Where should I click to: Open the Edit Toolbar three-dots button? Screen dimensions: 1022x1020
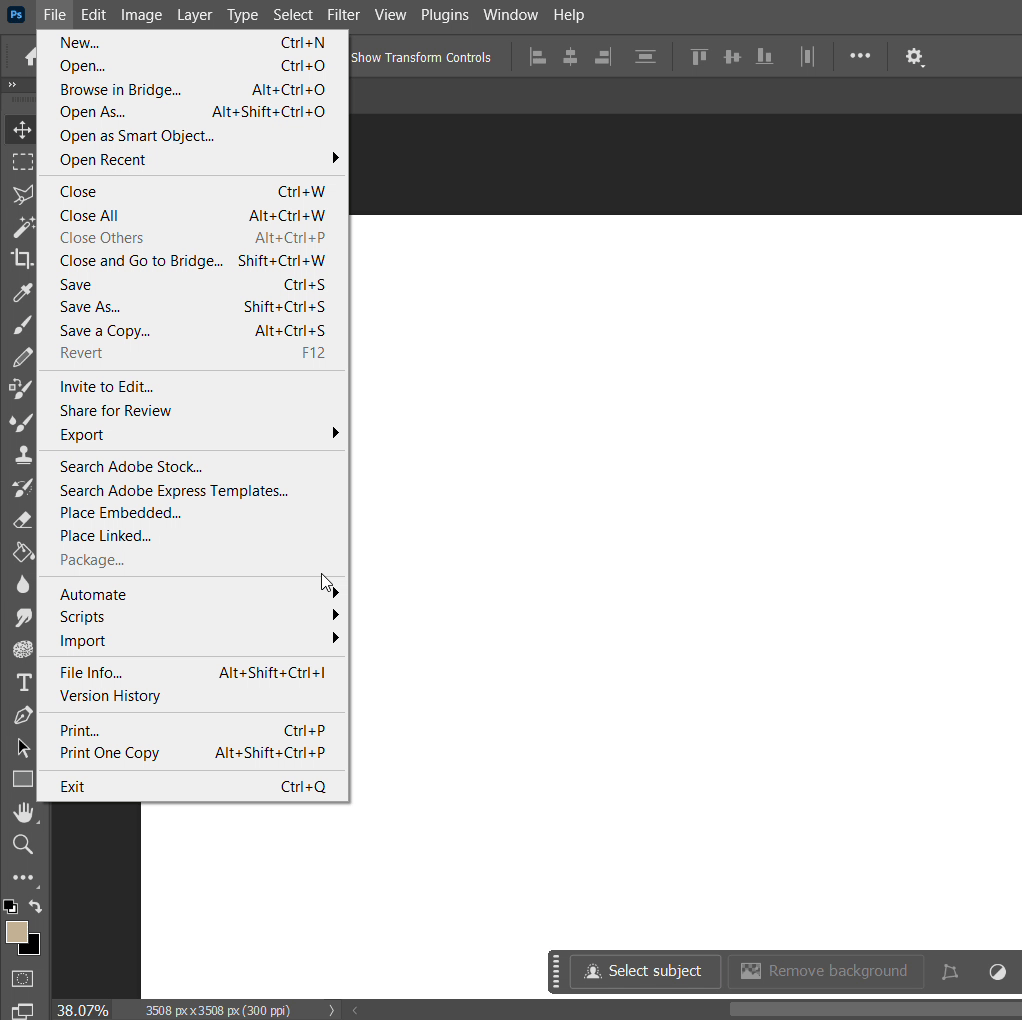22,877
